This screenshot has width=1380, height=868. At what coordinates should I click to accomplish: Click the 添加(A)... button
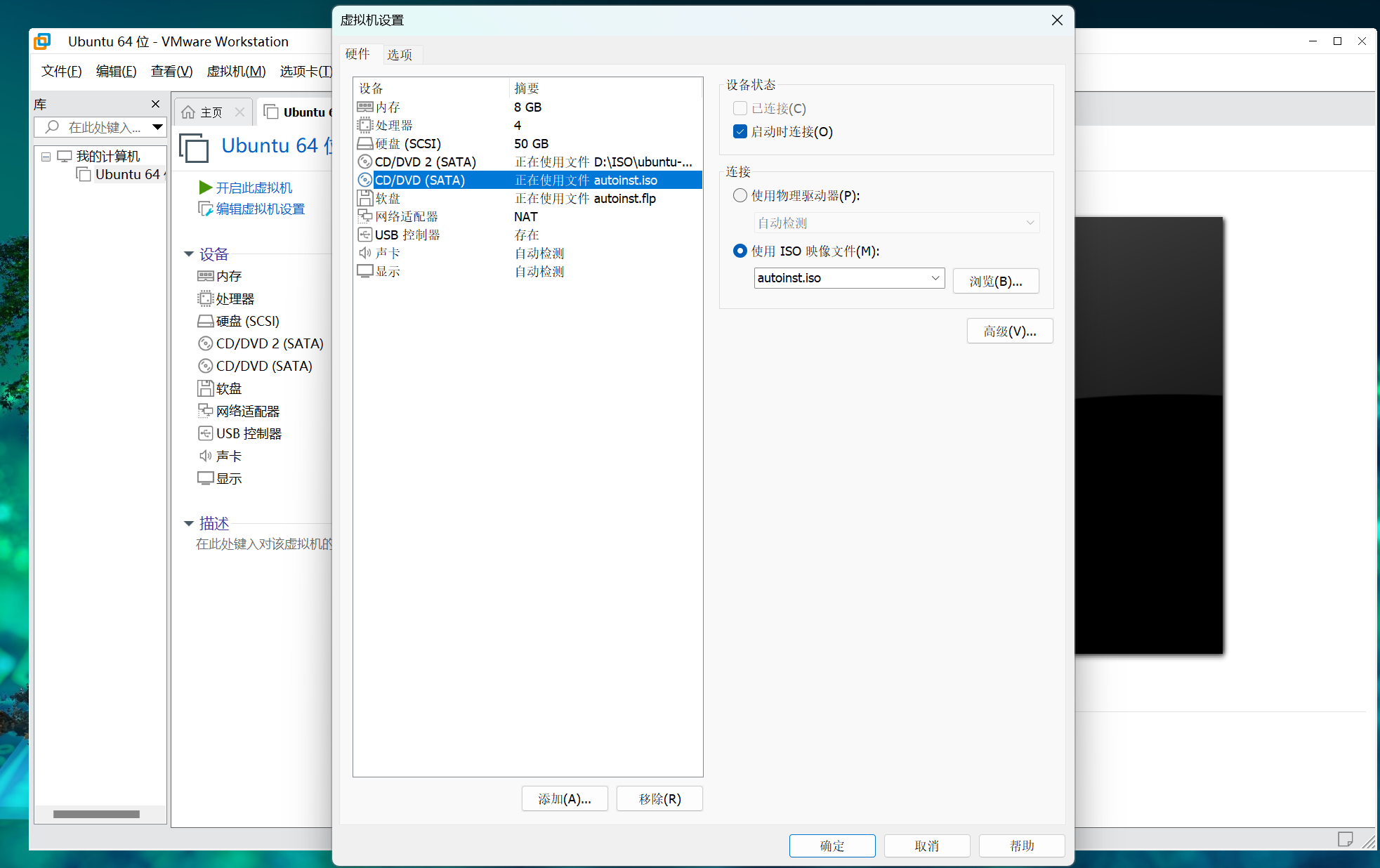click(x=565, y=798)
